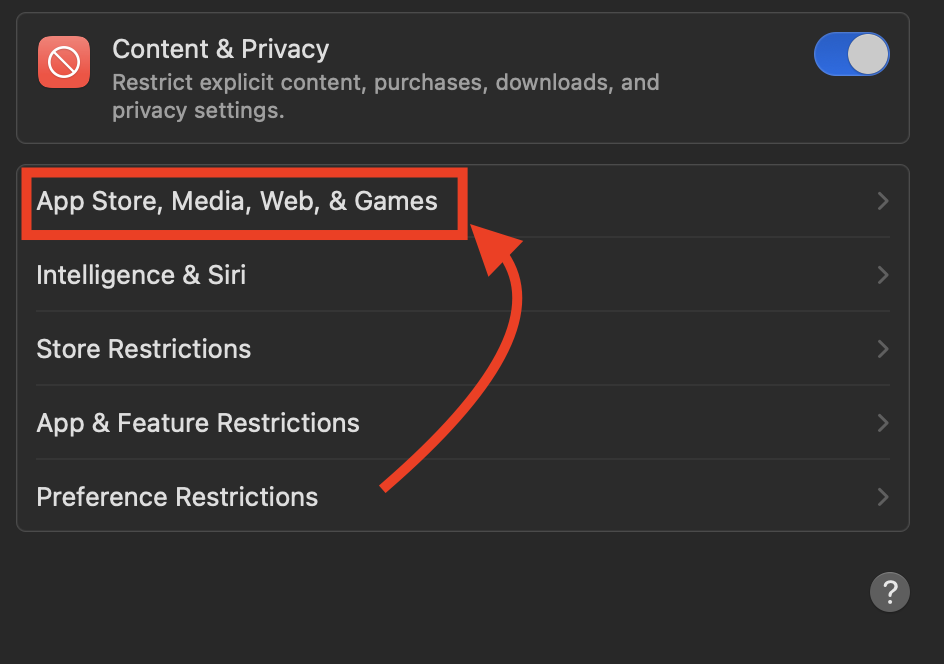Screen dimensions: 944x664
Task: Click the Content & Privacy heading text
Action: (220, 49)
